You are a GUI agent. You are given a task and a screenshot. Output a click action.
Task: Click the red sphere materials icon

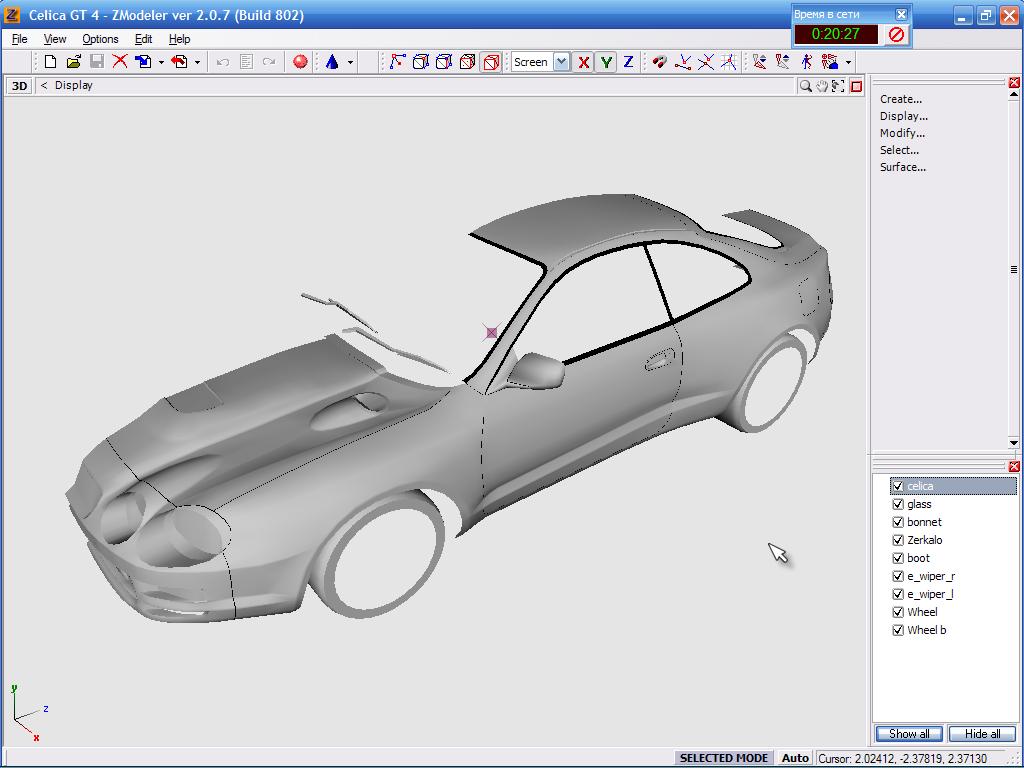coord(300,62)
